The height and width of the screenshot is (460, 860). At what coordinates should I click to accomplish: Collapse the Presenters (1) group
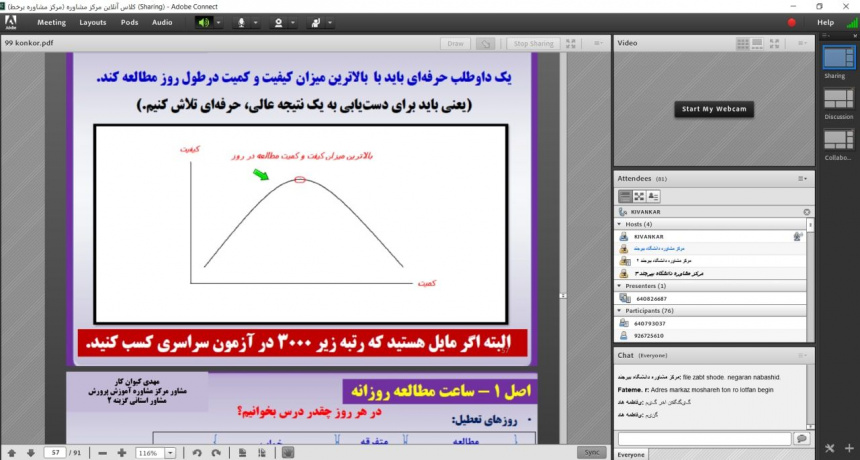coord(620,286)
